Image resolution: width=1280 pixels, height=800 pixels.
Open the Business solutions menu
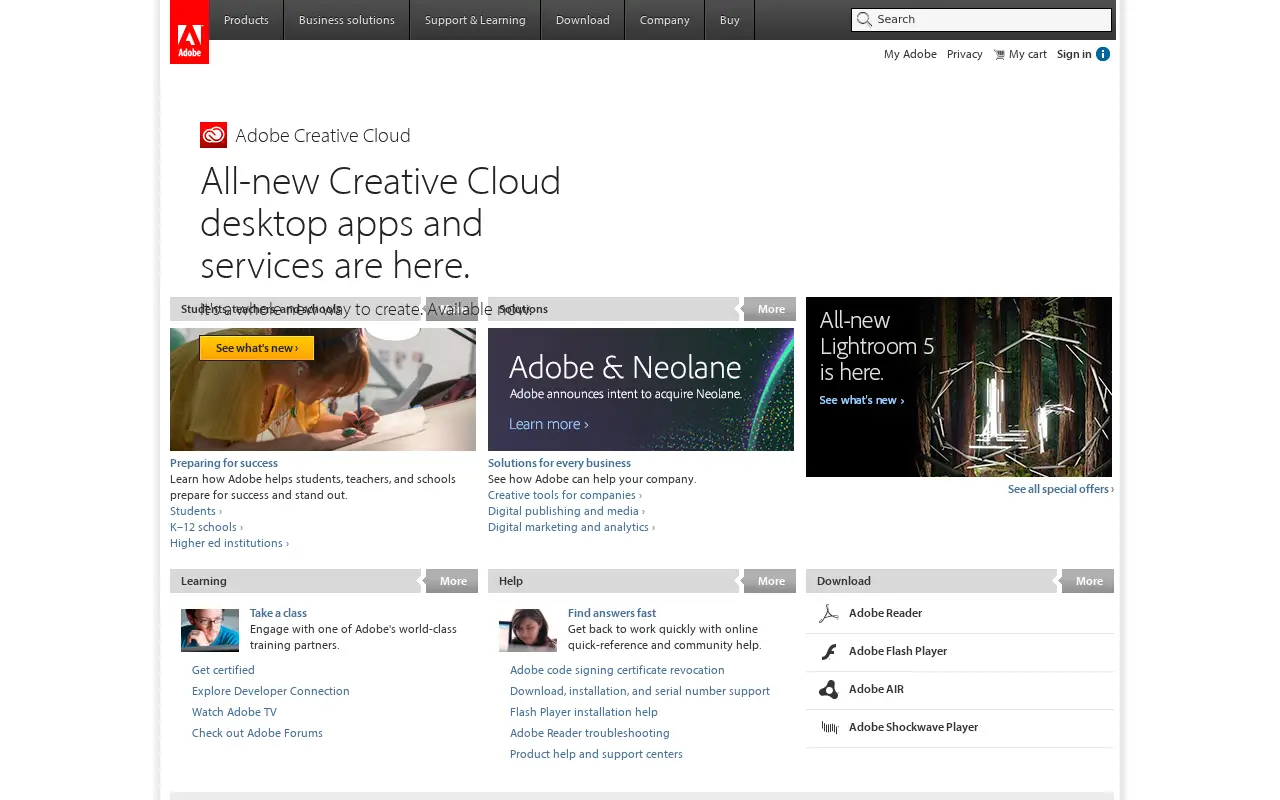pos(347,20)
